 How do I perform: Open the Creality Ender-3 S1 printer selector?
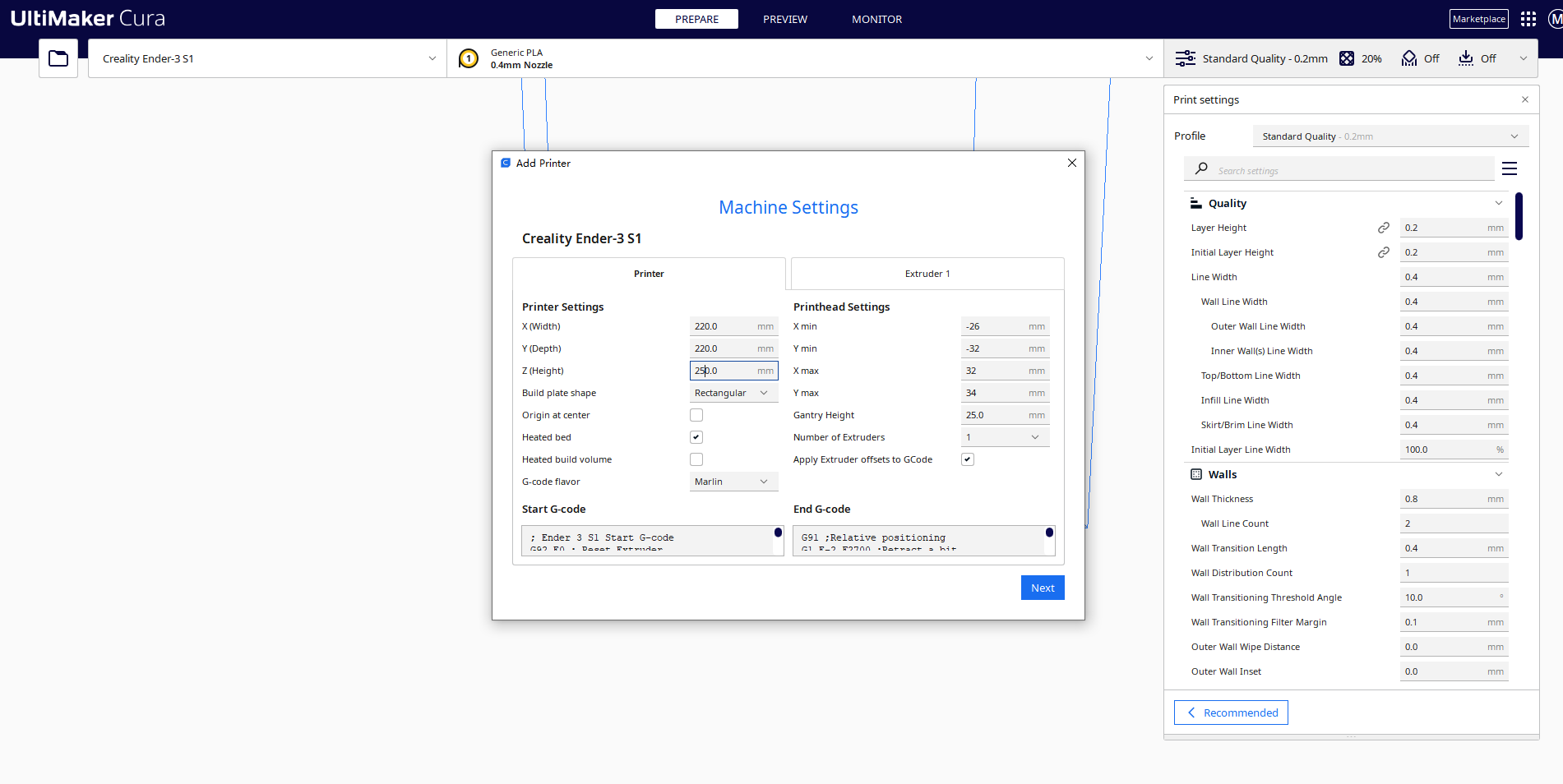tap(267, 58)
